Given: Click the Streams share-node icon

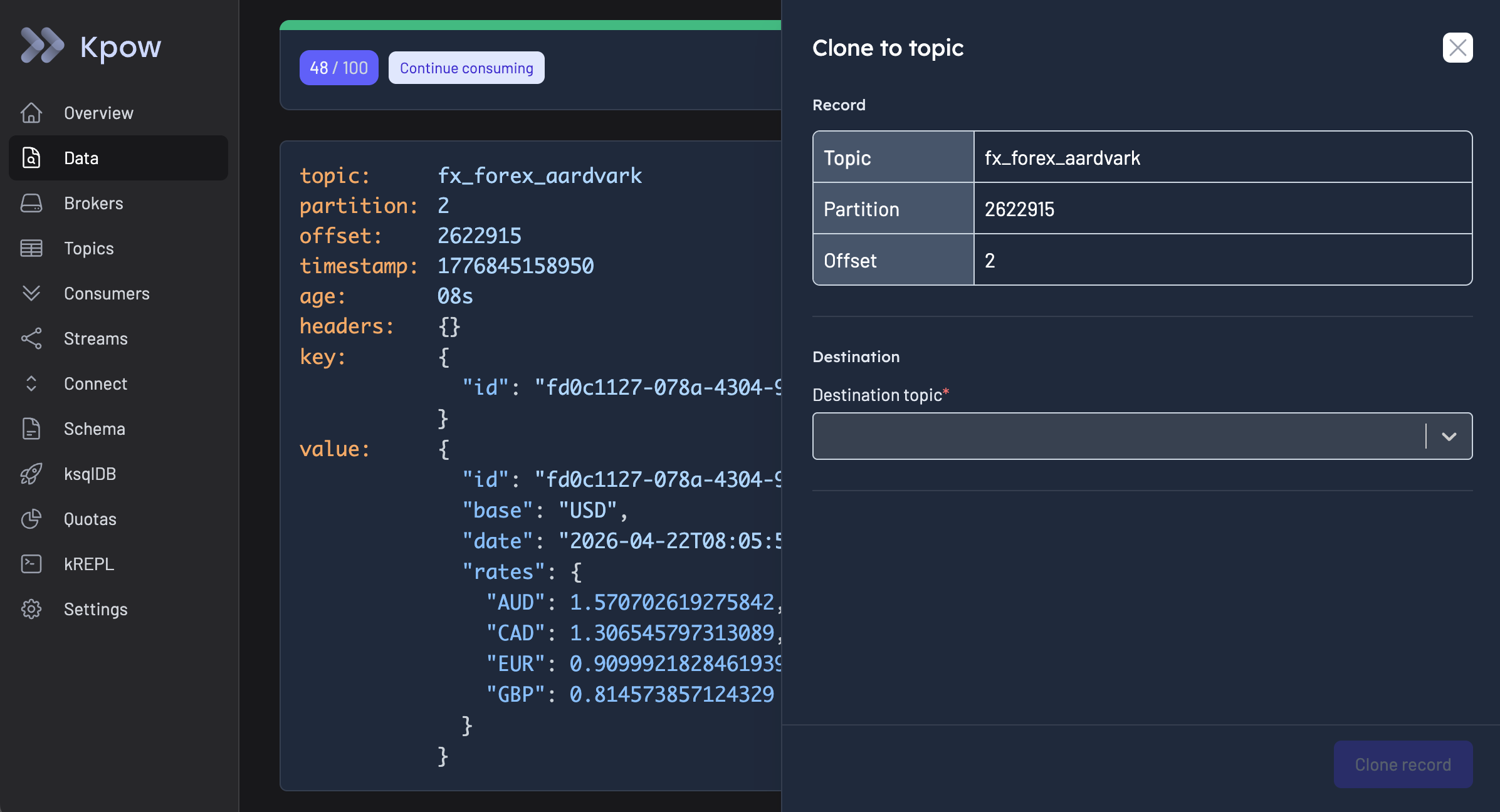Looking at the screenshot, I should click(31, 338).
